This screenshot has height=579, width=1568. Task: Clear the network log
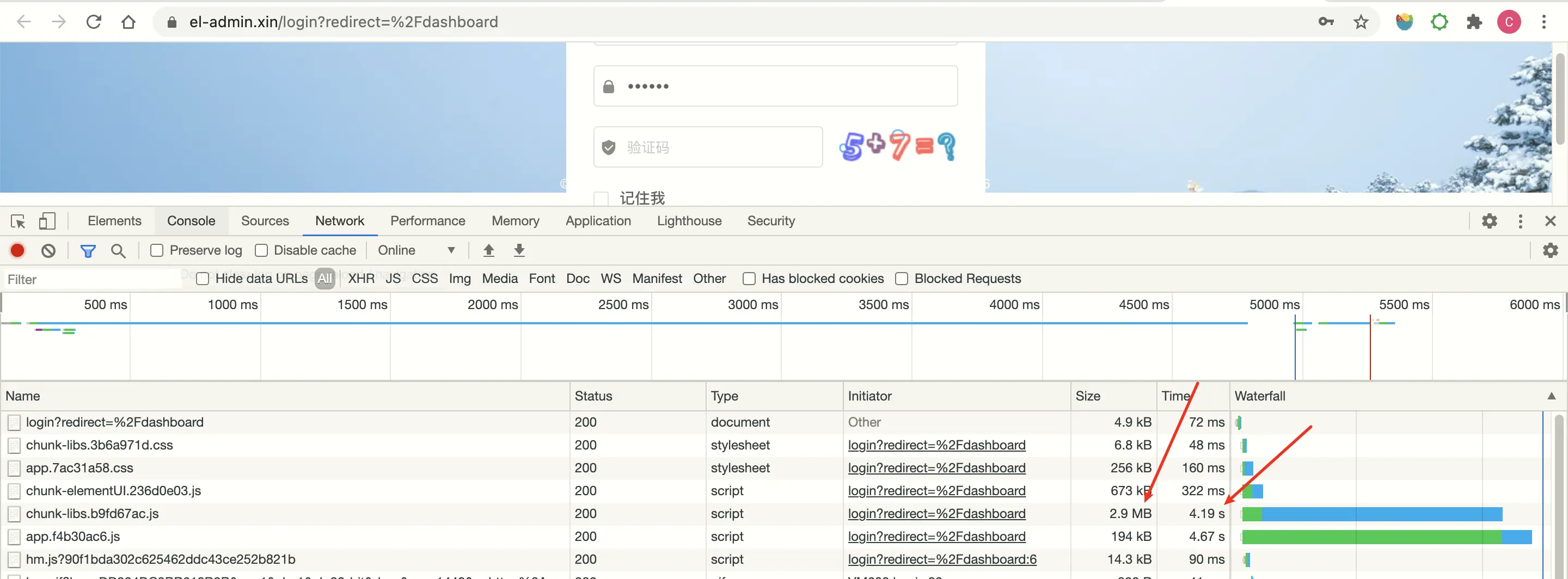48,250
